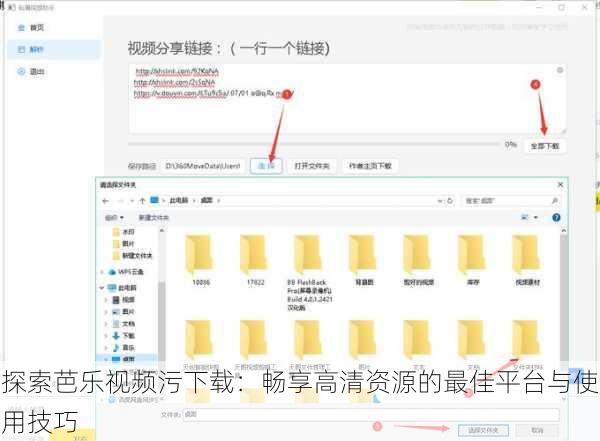The height and width of the screenshot is (441, 600).
Task: Expand the 下载 tree node
Action: 106,335
